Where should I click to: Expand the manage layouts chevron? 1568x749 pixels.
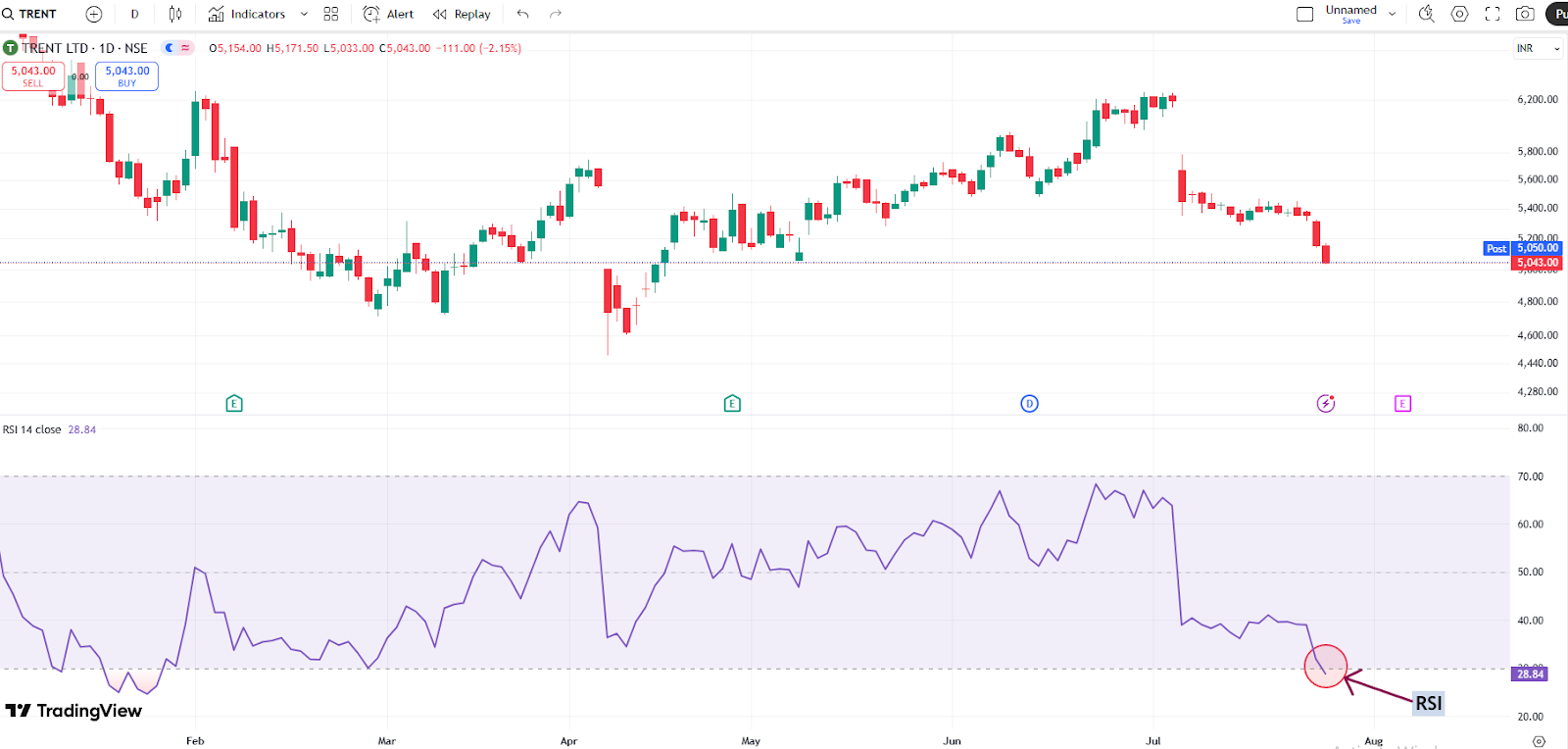[1392, 14]
